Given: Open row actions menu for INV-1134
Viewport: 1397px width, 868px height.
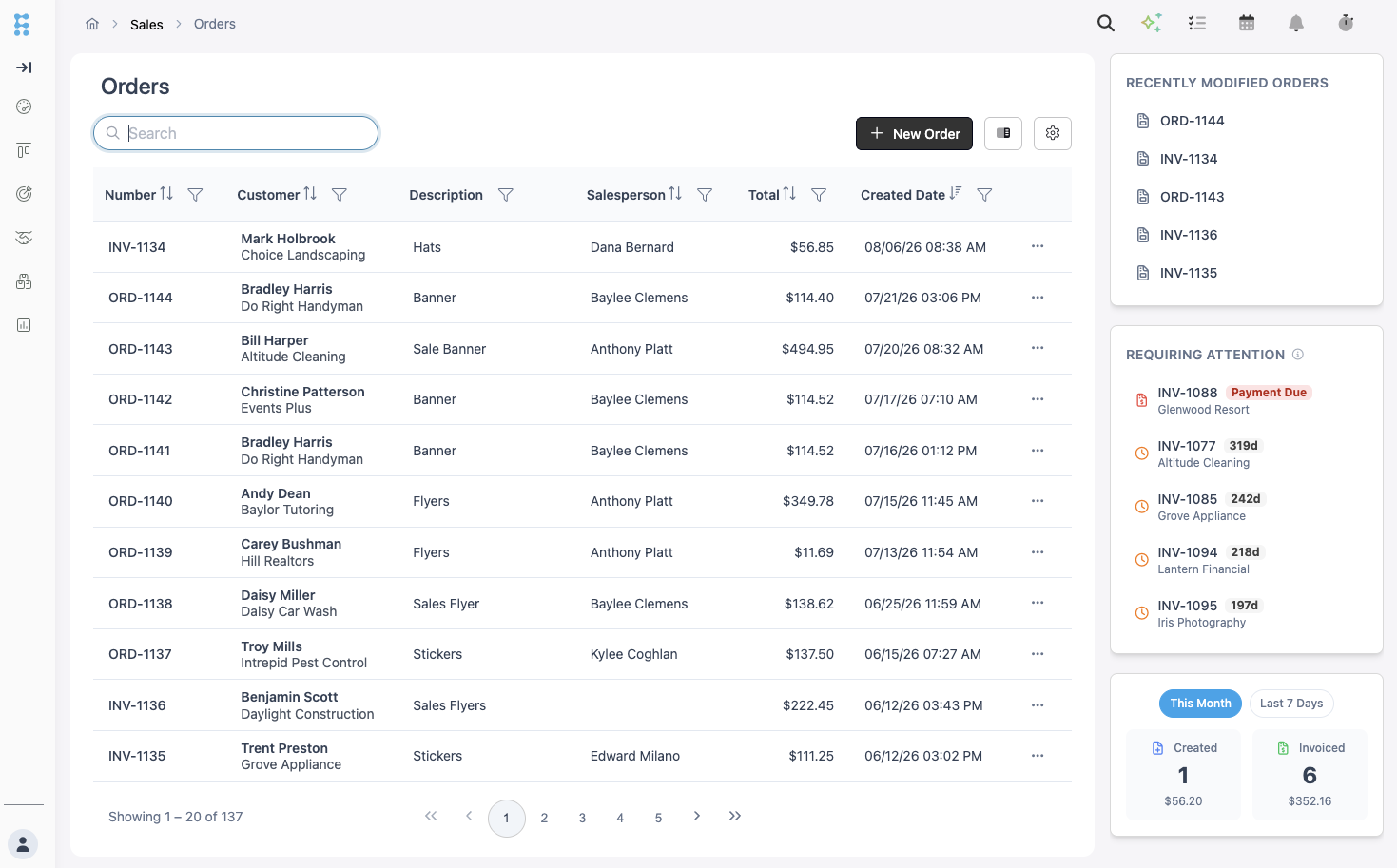Looking at the screenshot, I should 1038,246.
